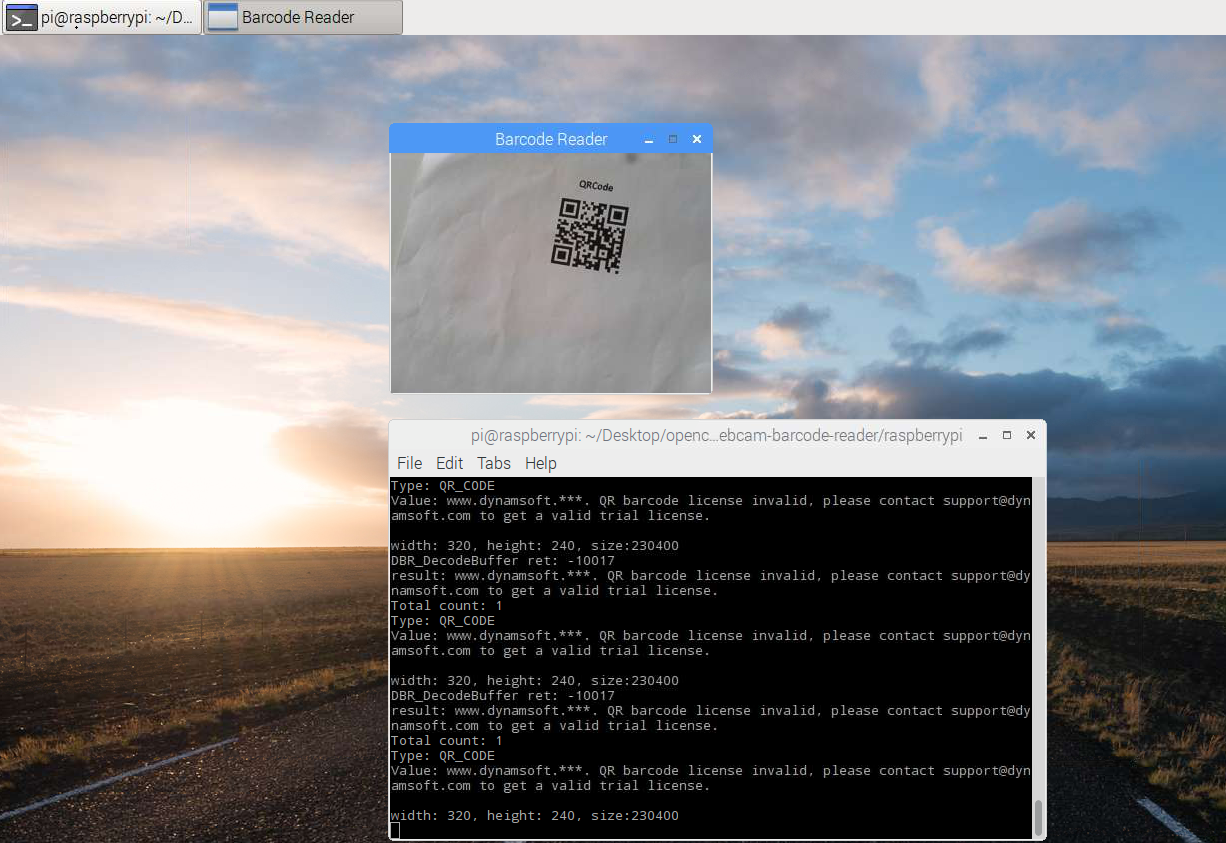Open the Help menu in the terminal
Image resolution: width=1226 pixels, height=843 pixels.
540,463
